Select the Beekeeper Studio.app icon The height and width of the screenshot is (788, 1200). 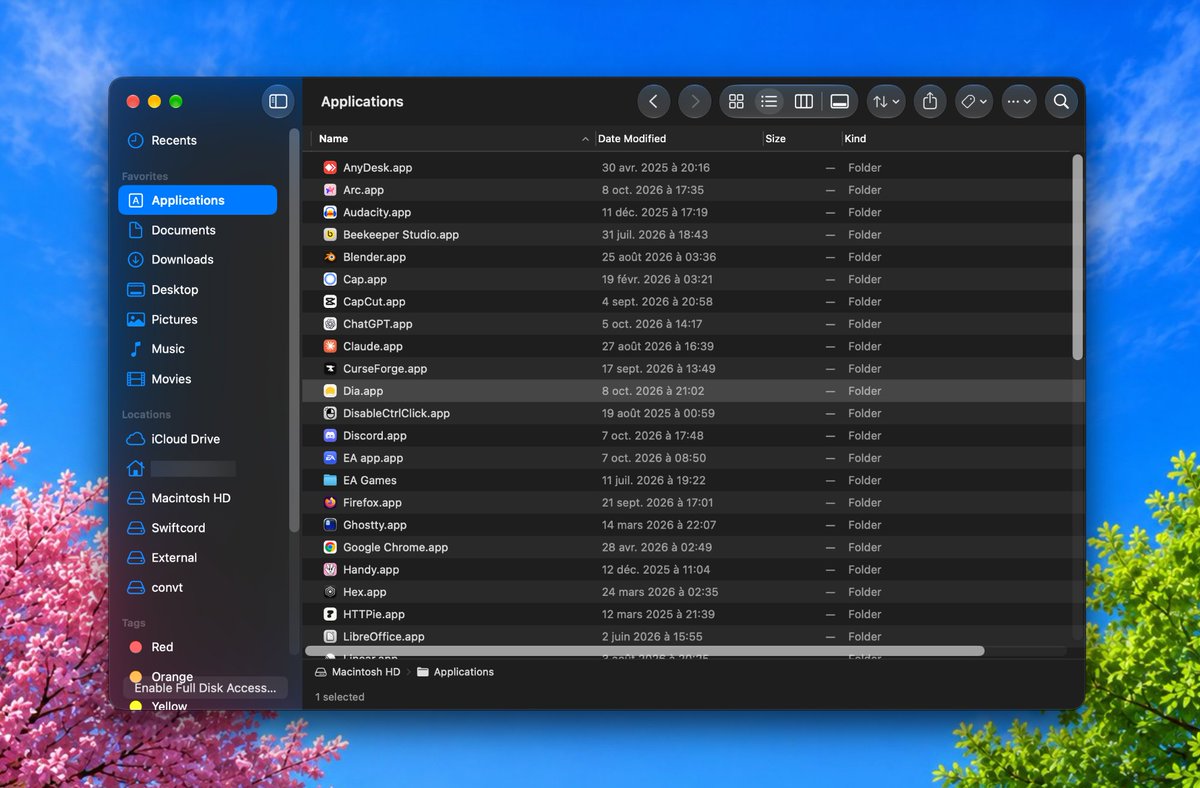click(330, 235)
